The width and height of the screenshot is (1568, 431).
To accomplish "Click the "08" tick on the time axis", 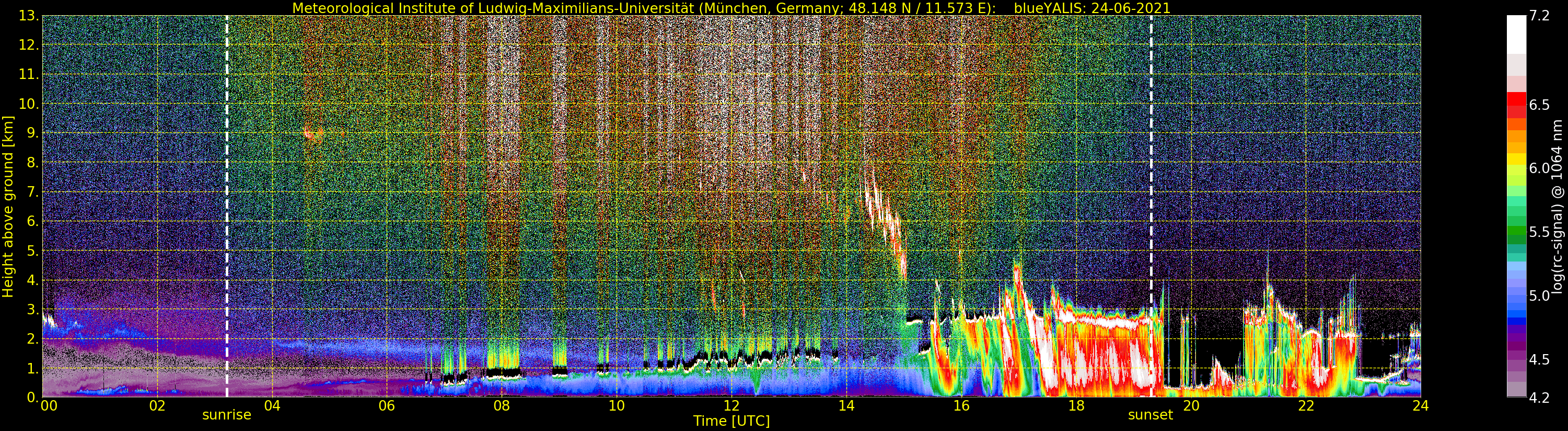I will (x=502, y=406).
